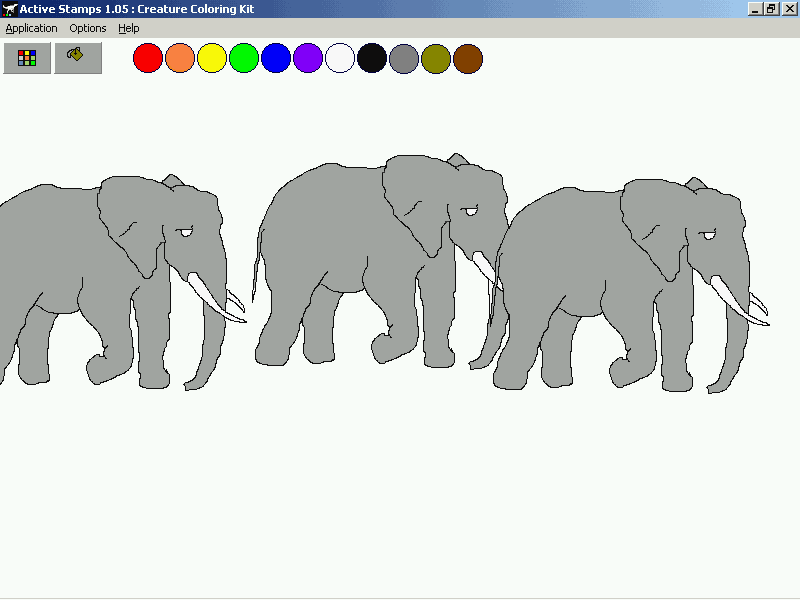The image size is (800, 600).
Task: Open the Help menu
Action: coord(129,28)
